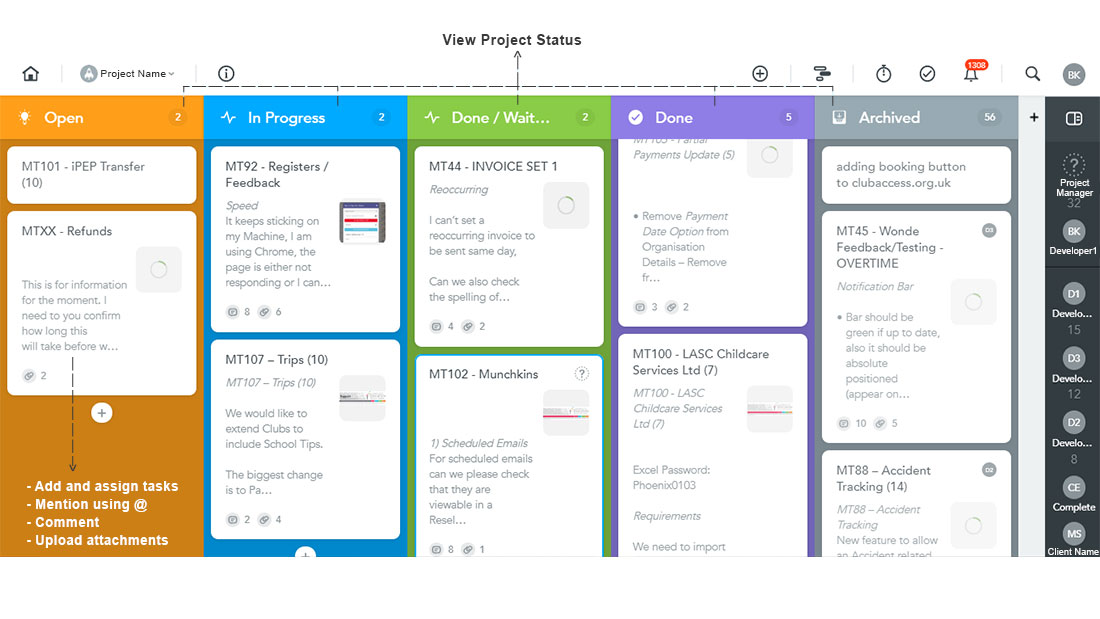Select the Archived column header
The height and width of the screenshot is (619, 1100).
pos(915,117)
